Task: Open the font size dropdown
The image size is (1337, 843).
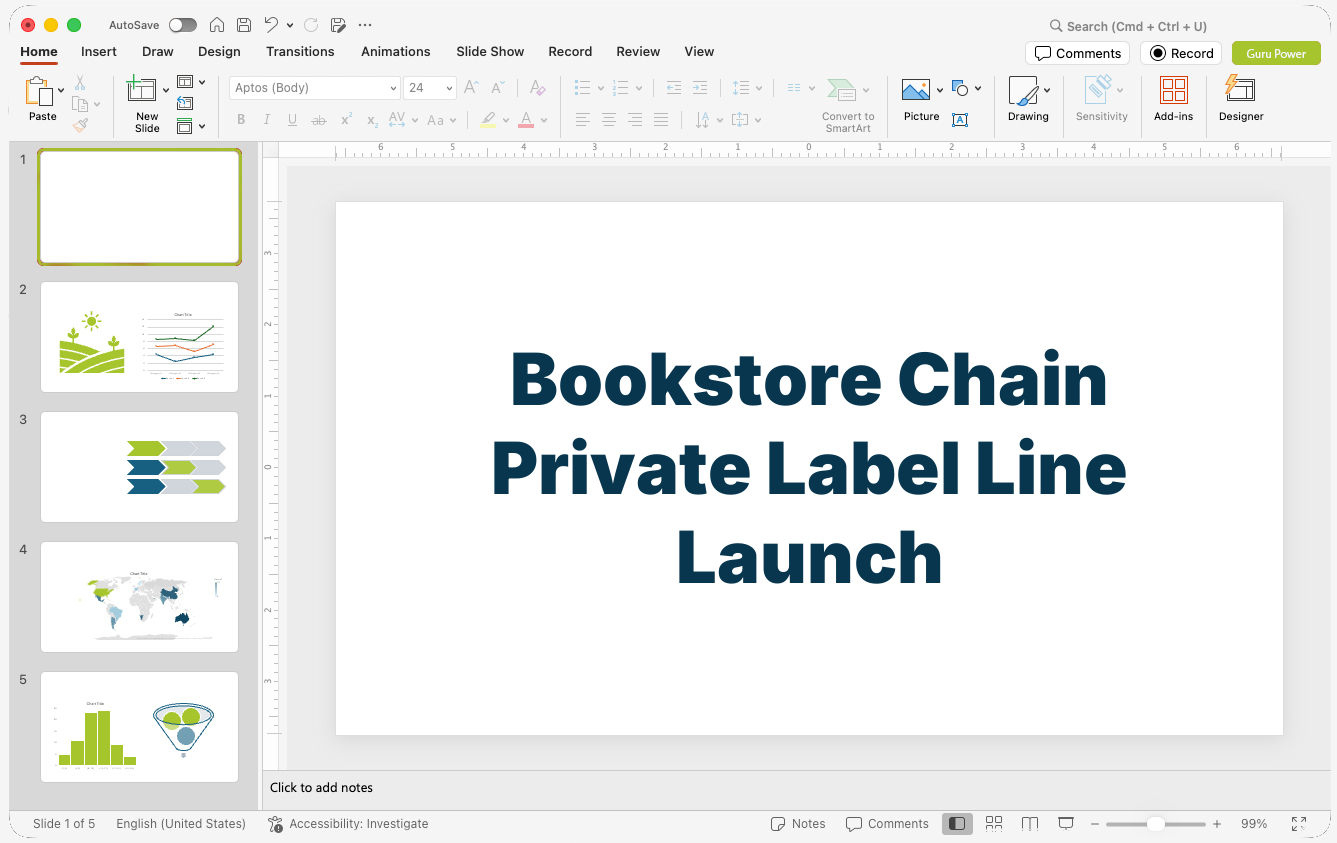Action: click(x=449, y=88)
